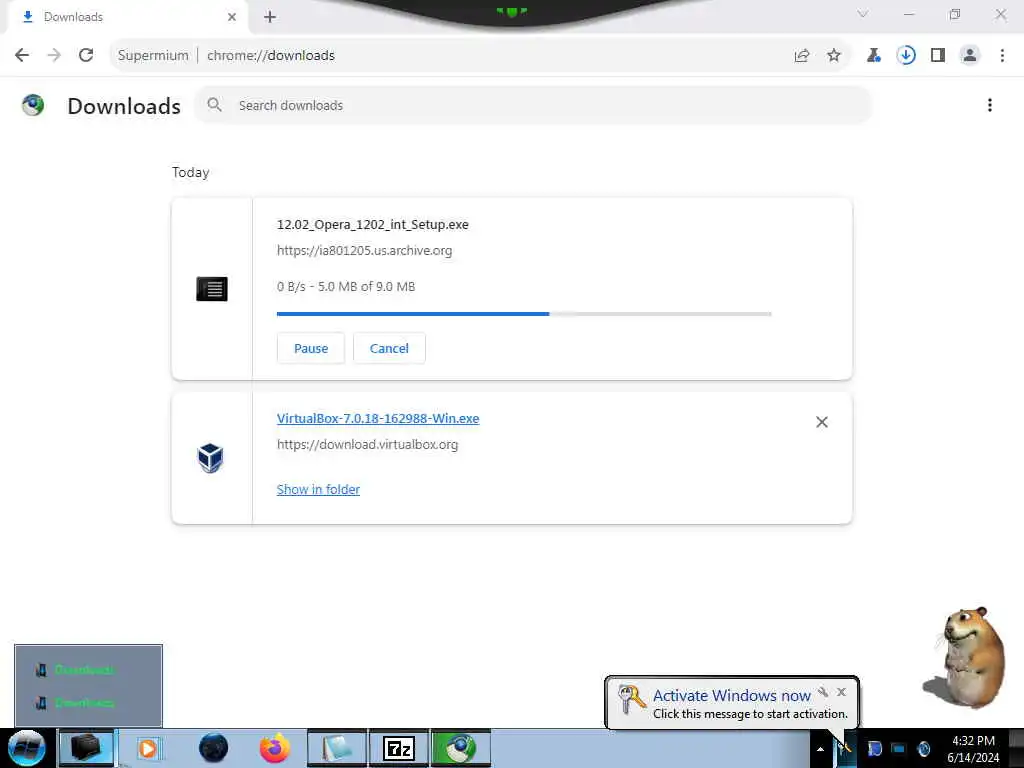The image size is (1024, 768).
Task: Open the Windows Start orb
Action: pos(27,748)
